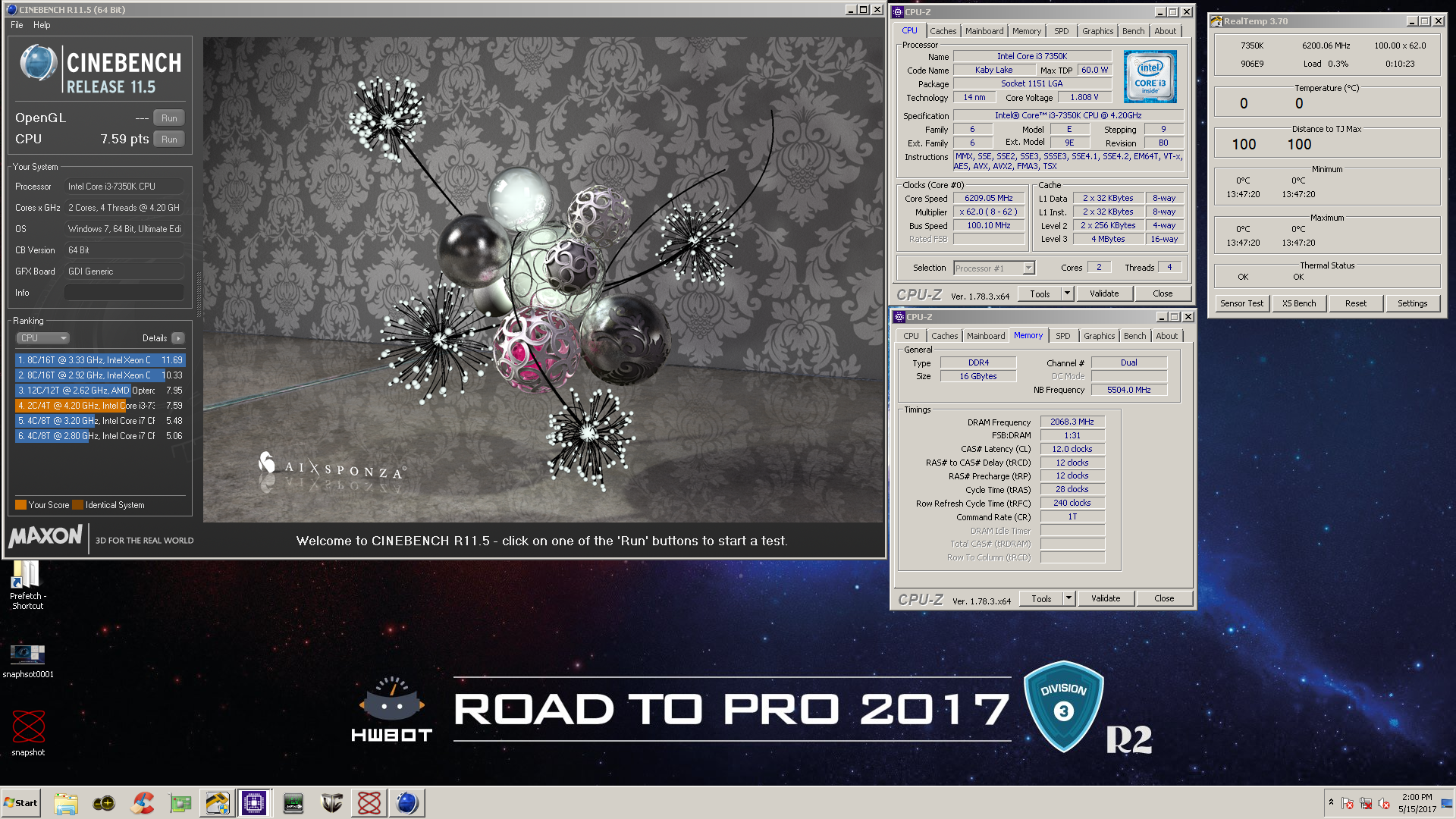Screen dimensions: 1456x819
Task: Select ranking entry 2C/4T @ 4.20 GHz
Action: [99, 406]
